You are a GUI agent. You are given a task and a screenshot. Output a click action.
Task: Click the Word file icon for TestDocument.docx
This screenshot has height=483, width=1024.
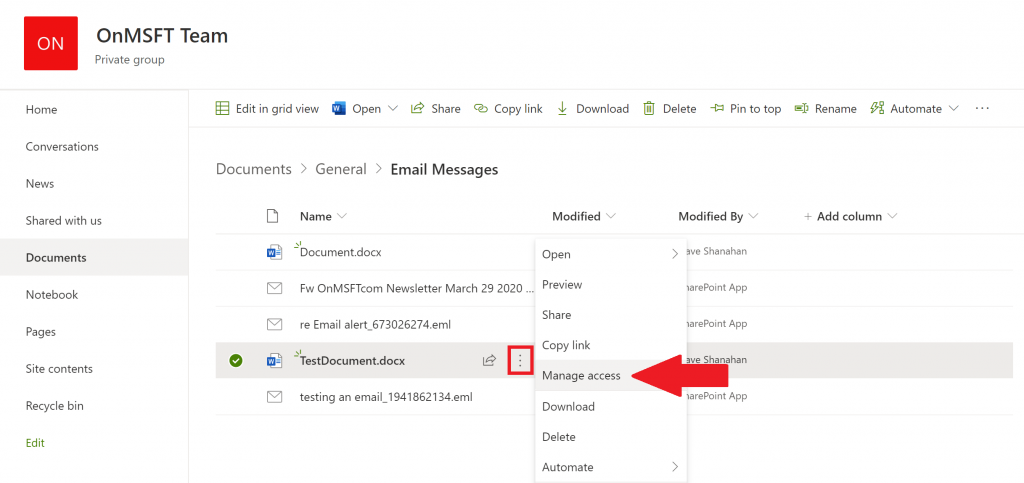274,360
